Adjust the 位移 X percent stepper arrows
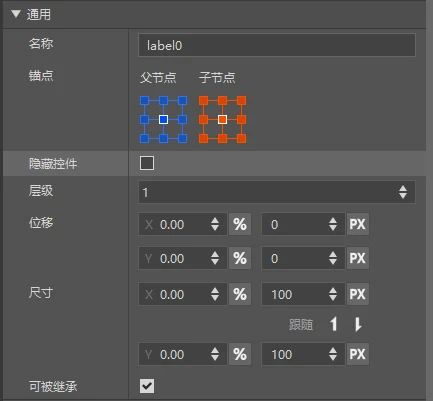 [x=215, y=224]
